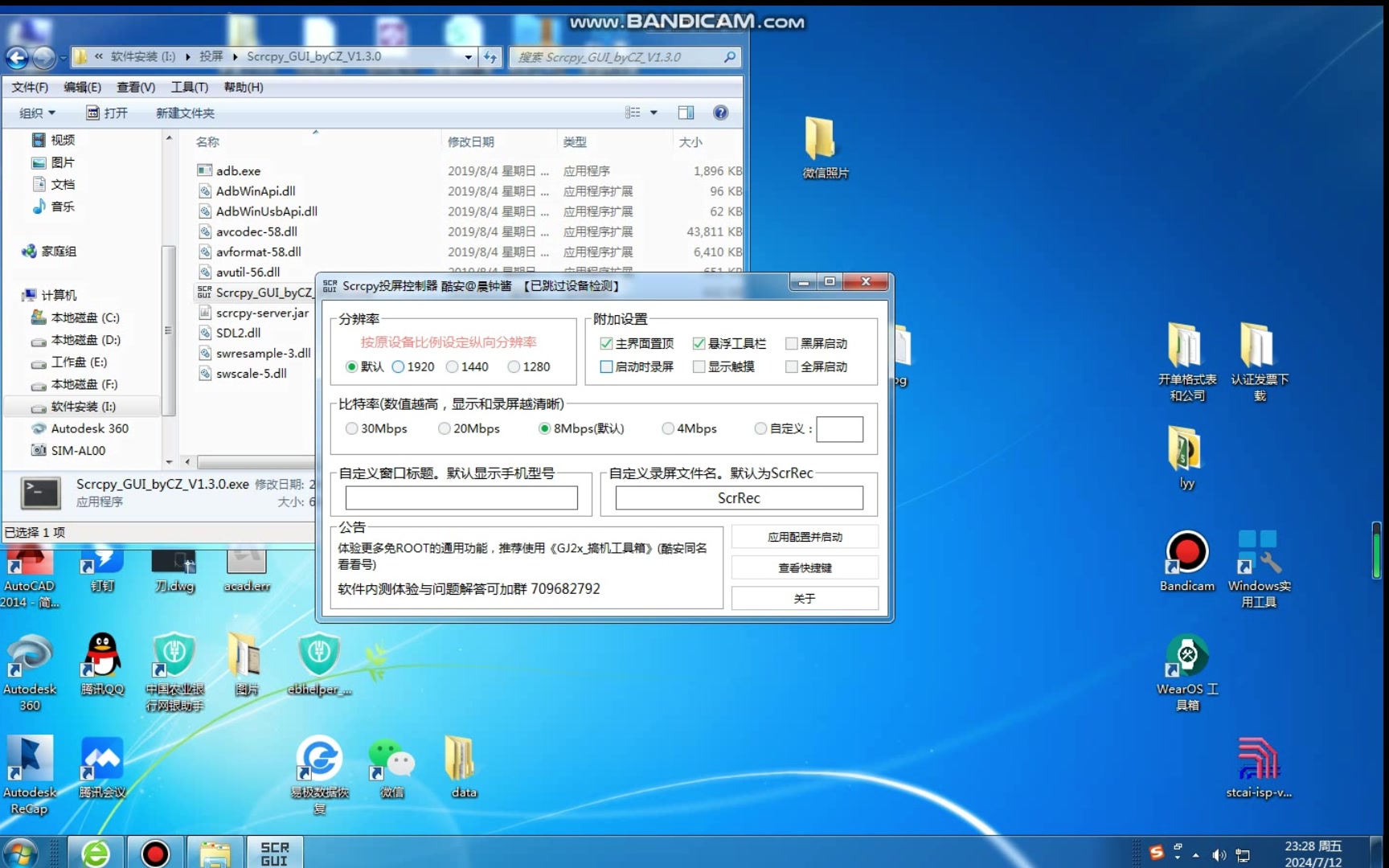The height and width of the screenshot is (868, 1389).
Task: Show hidden tray icons arrow
Action: (x=1196, y=854)
